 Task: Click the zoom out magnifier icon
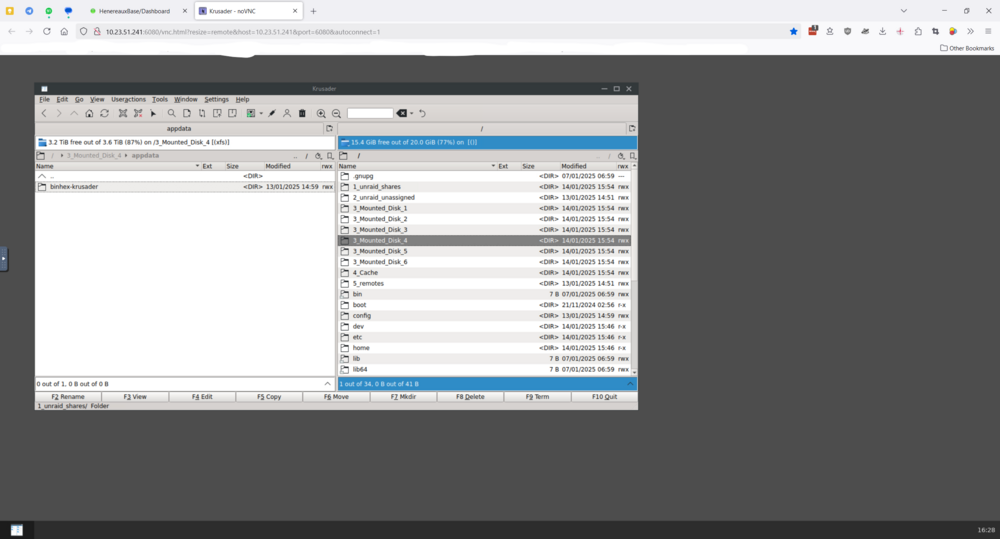pyautogui.click(x=336, y=114)
